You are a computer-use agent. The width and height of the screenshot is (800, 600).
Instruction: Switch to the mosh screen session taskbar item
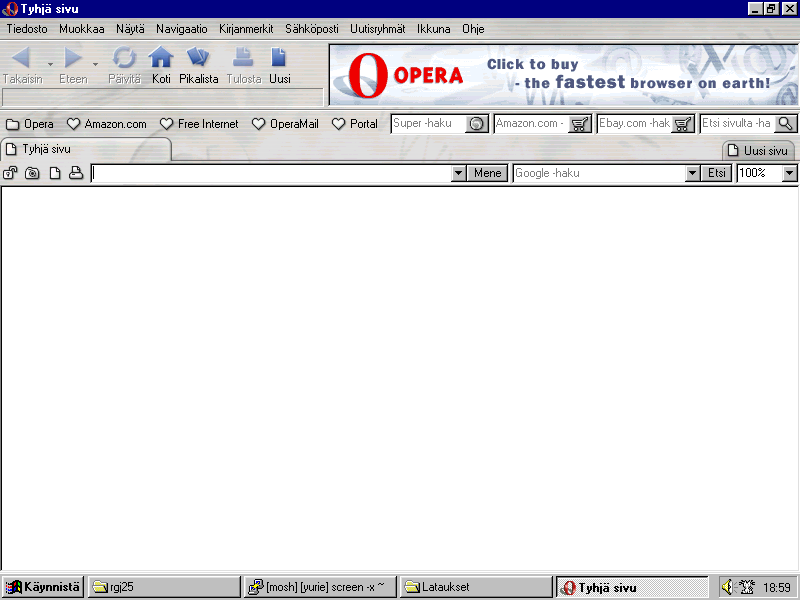pyautogui.click(x=320, y=587)
